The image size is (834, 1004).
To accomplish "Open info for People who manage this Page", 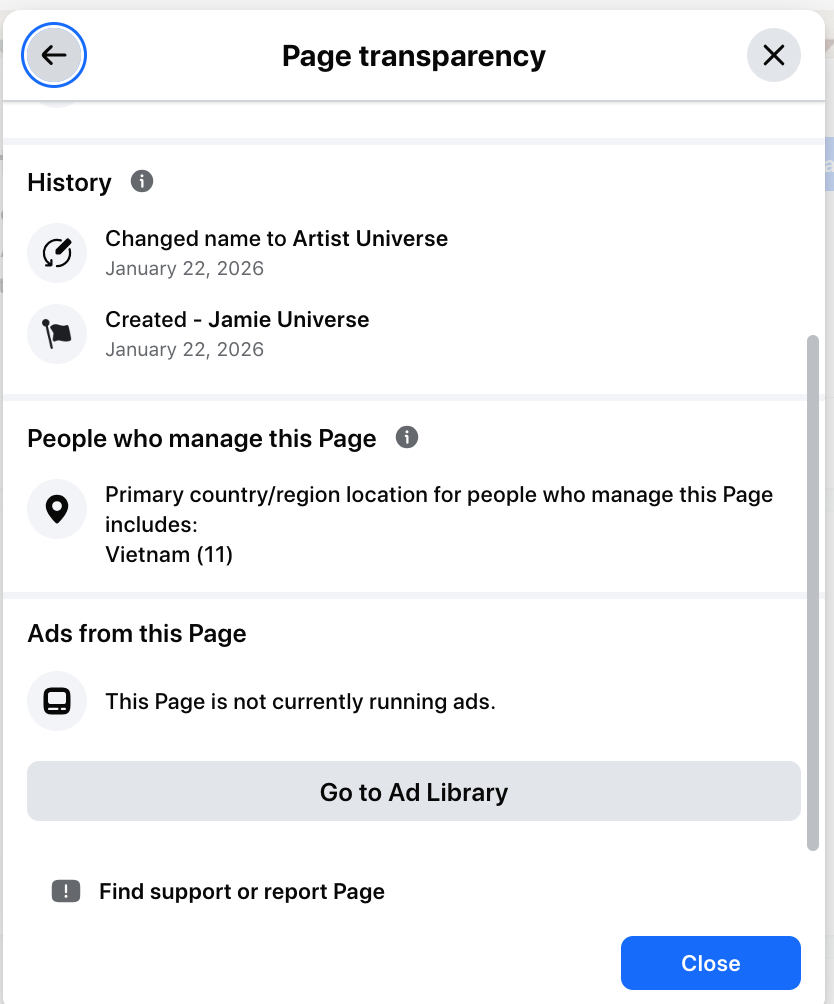I will pos(406,438).
